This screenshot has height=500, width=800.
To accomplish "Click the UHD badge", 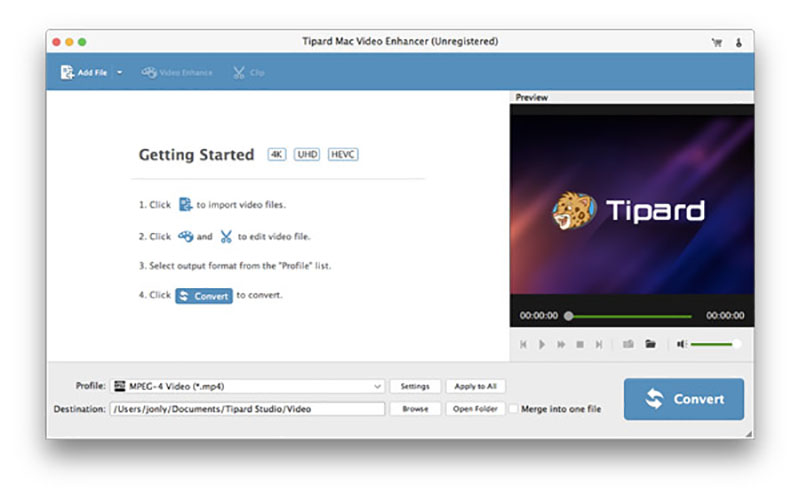I will tap(307, 154).
